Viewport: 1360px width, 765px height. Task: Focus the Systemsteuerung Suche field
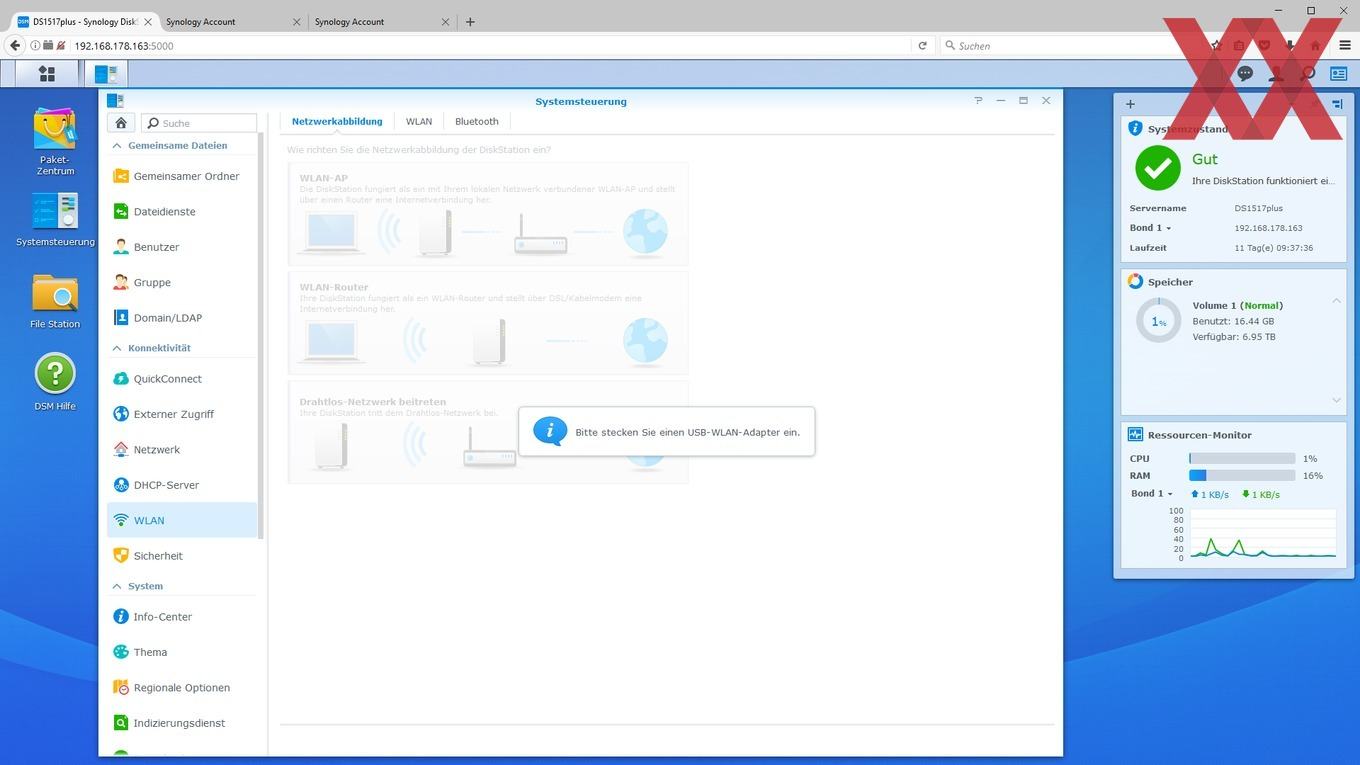pos(199,123)
